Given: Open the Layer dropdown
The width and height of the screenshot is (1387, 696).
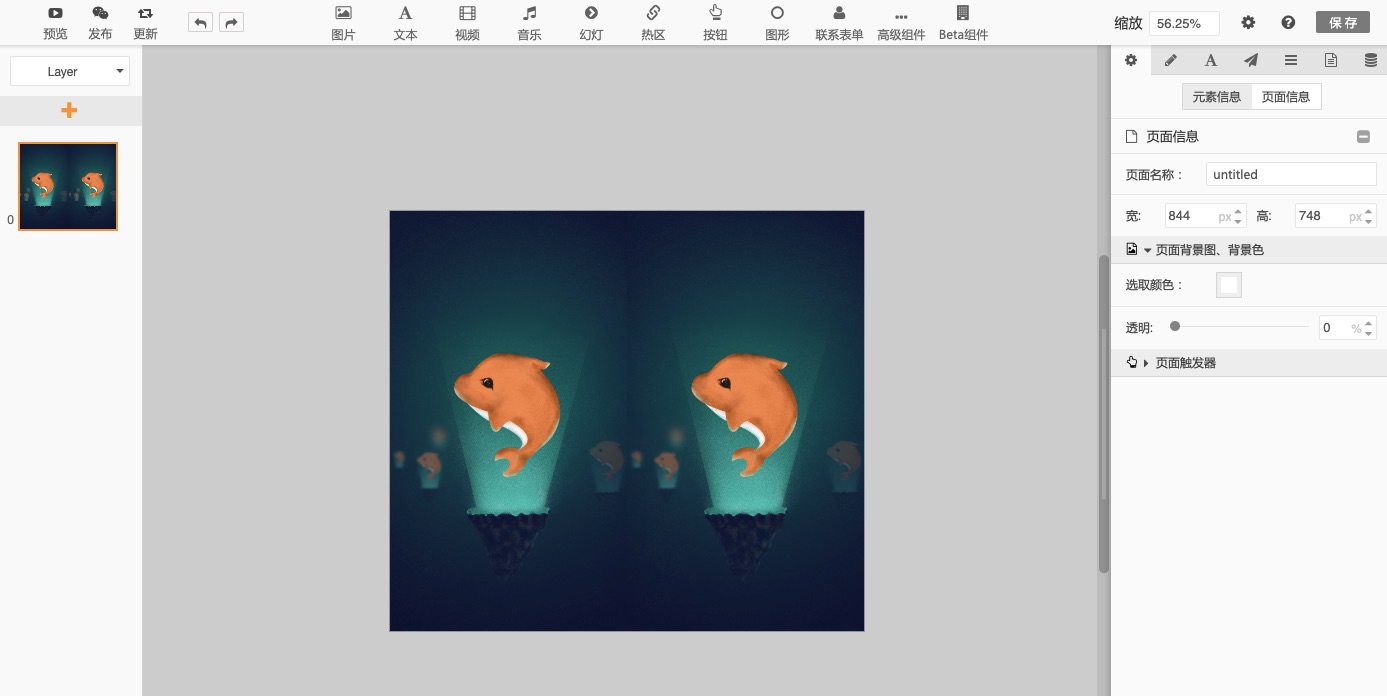Looking at the screenshot, I should [x=70, y=72].
